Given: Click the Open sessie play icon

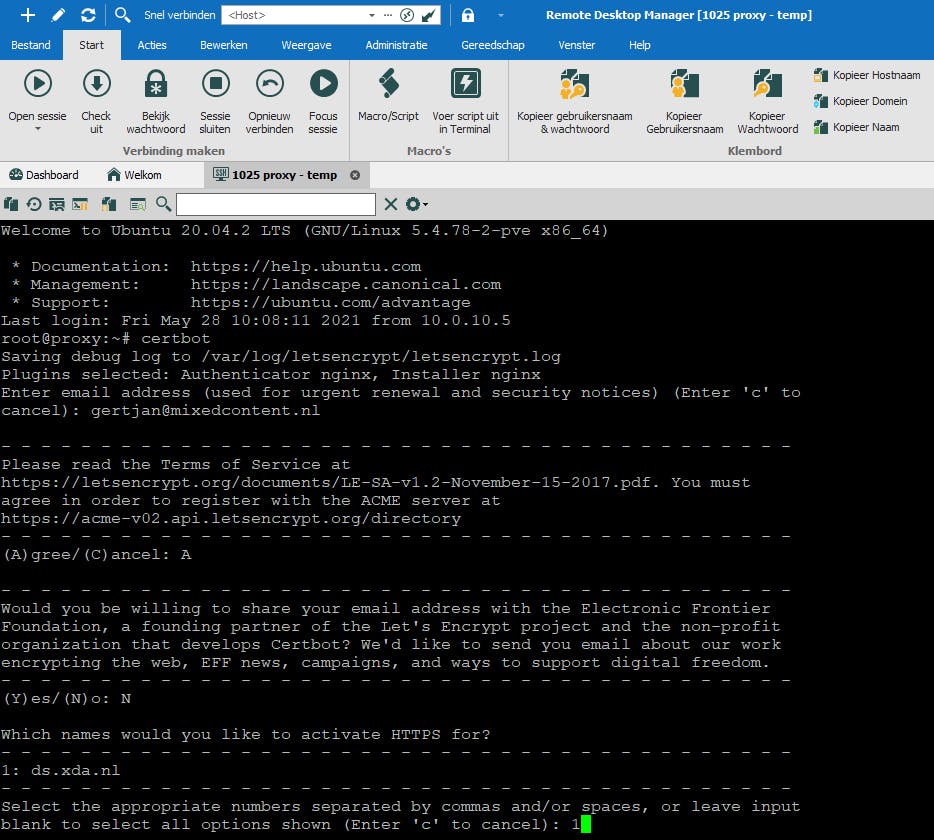Looking at the screenshot, I should click(38, 83).
